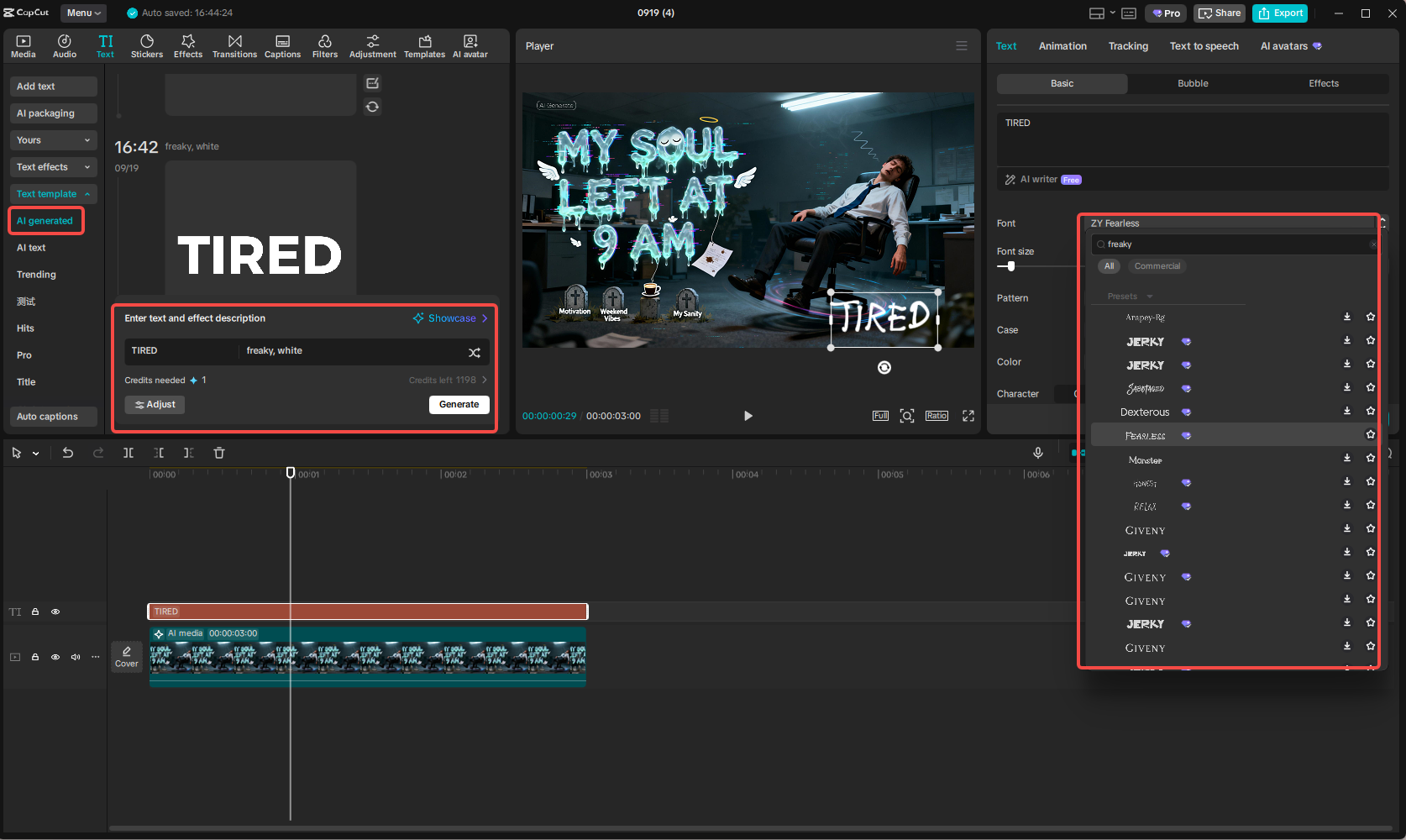This screenshot has height=840, width=1406.
Task: Select the Bubble tab
Action: coord(1193,83)
